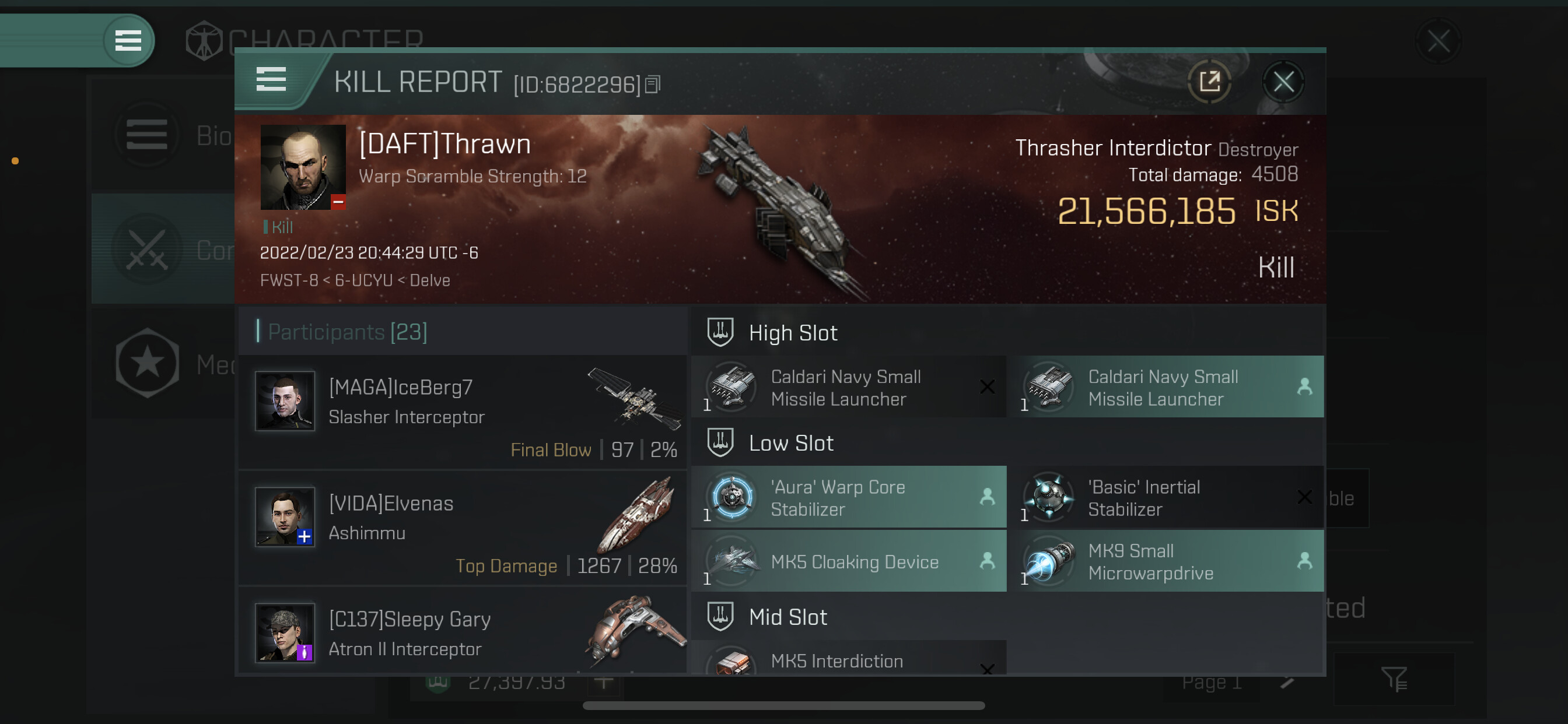Open Elvenas Ashimmu participant entry
1568x724 pixels.
click(x=463, y=528)
